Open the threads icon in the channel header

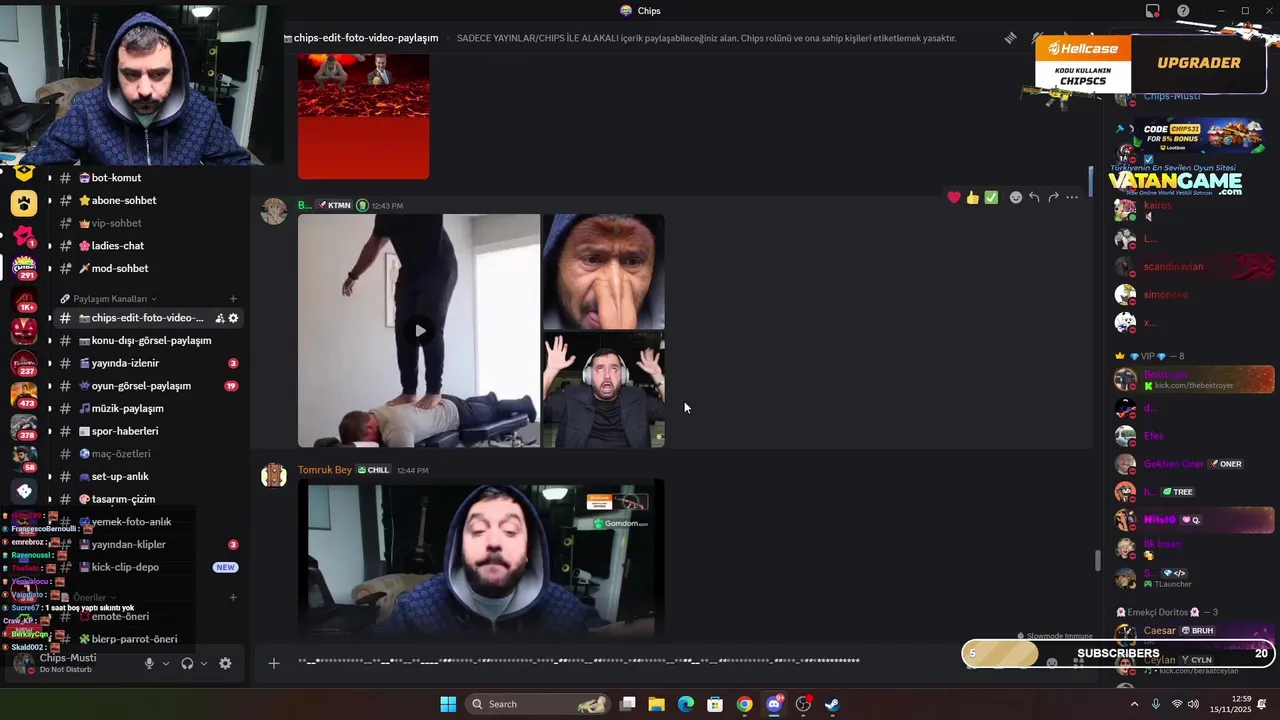coord(1010,38)
